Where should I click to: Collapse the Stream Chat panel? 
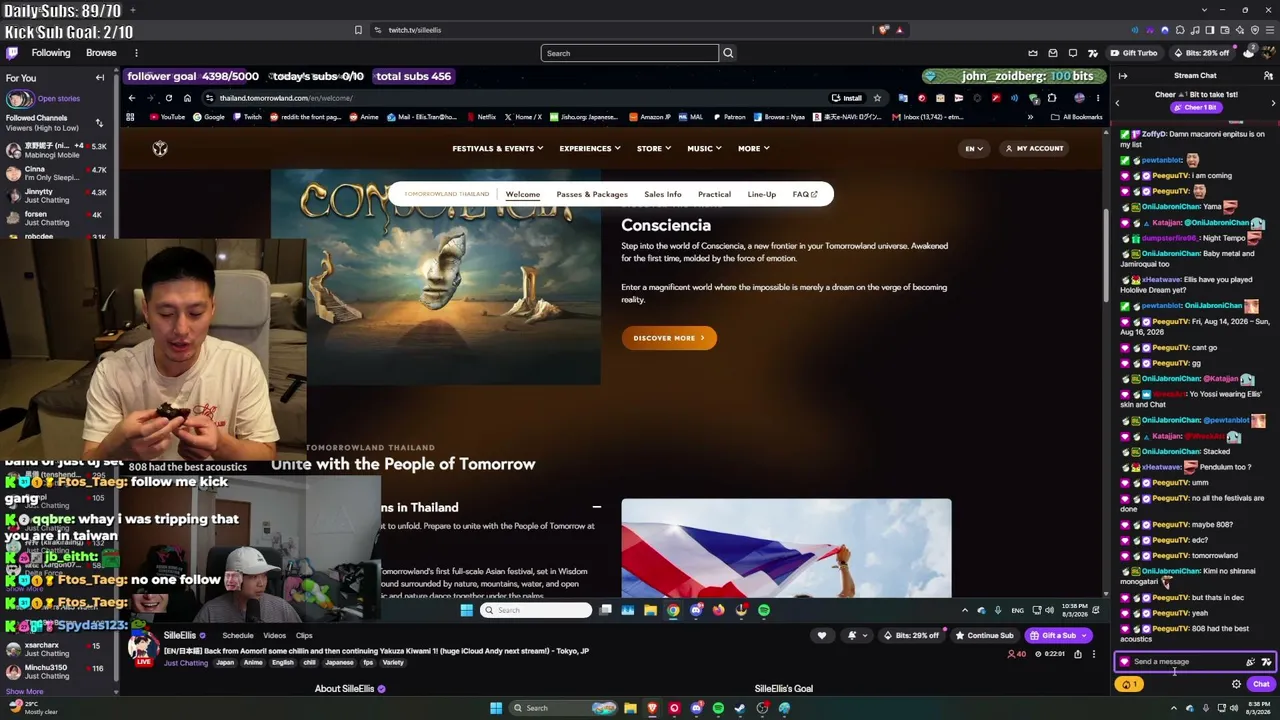[x=1123, y=76]
